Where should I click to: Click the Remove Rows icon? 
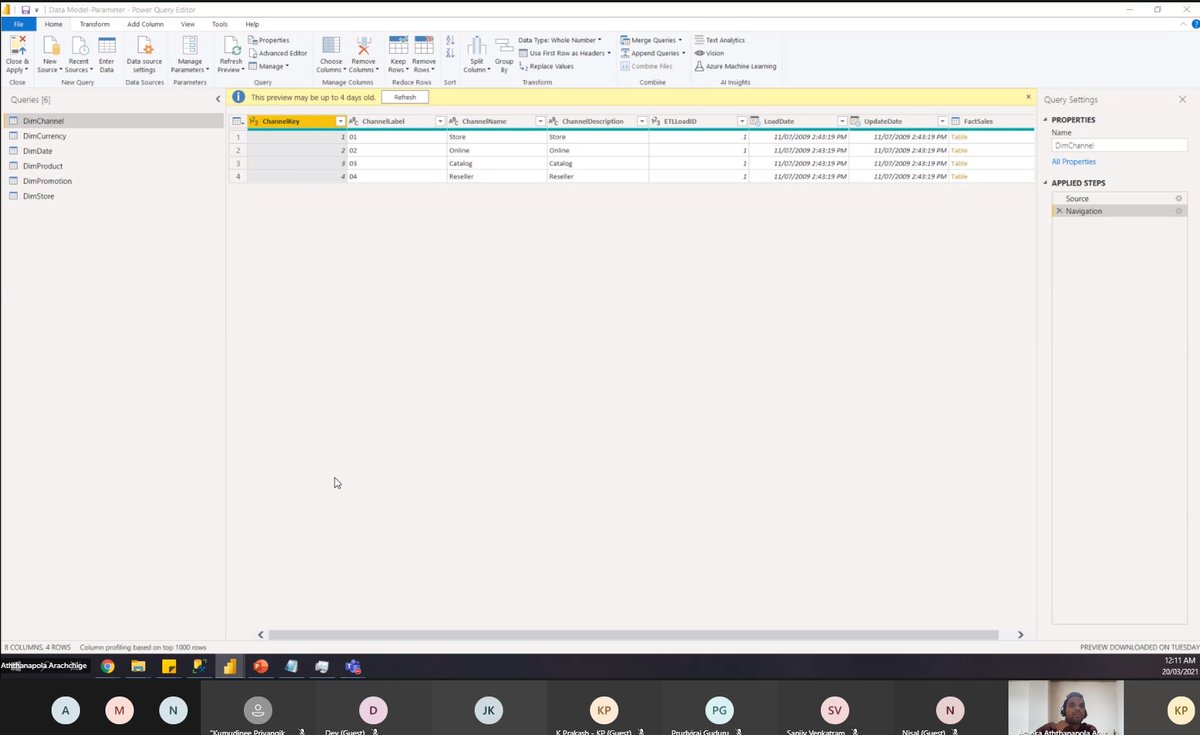[x=424, y=45]
